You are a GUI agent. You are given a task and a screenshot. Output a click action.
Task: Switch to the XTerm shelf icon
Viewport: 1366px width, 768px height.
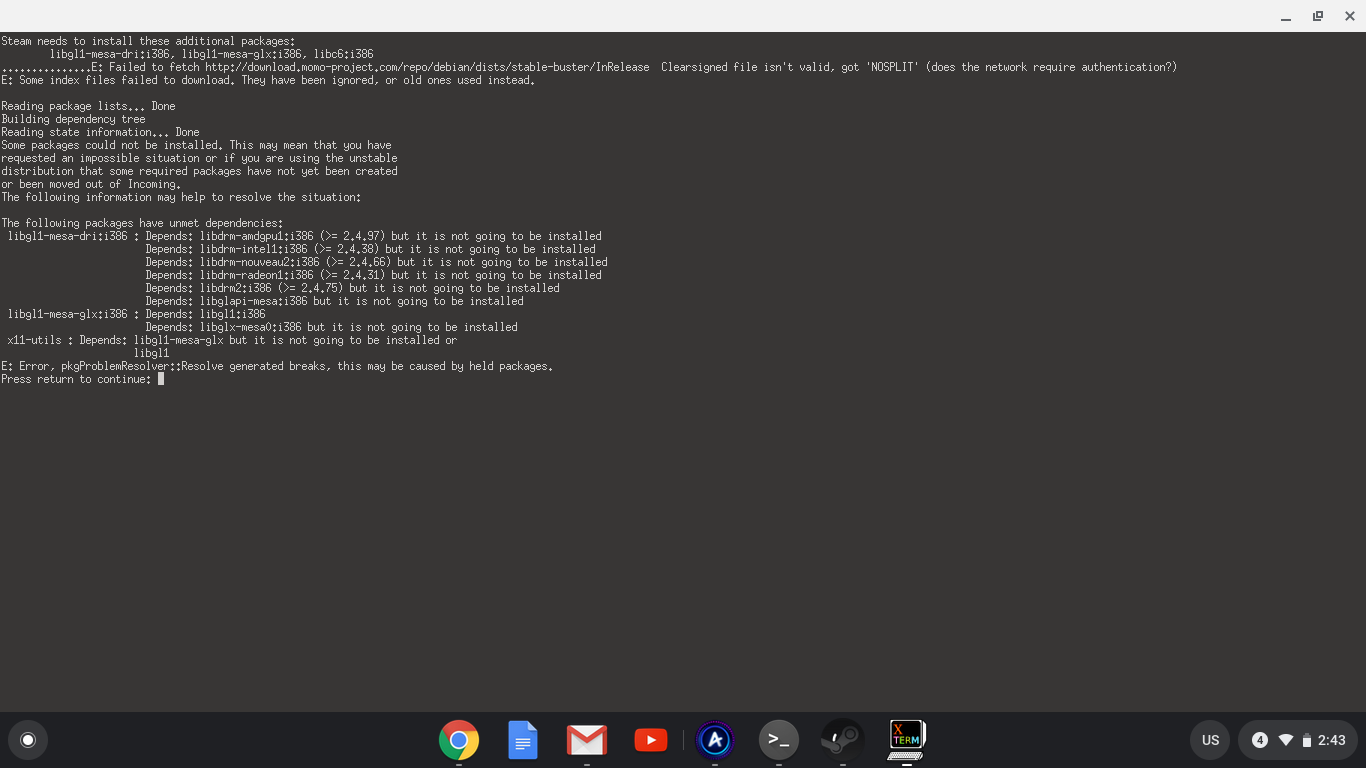(x=907, y=740)
